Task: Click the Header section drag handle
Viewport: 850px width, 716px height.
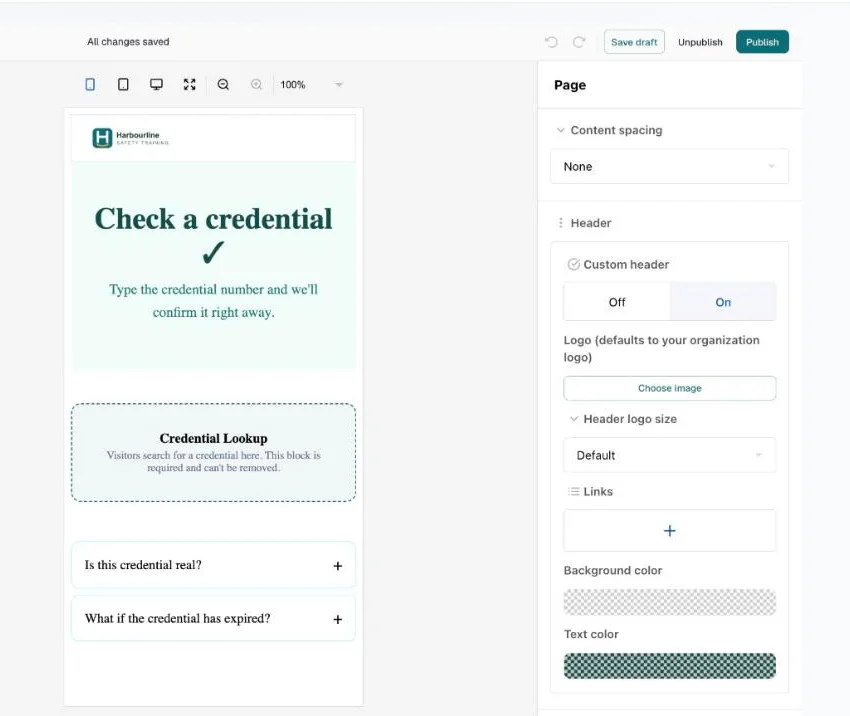Action: tap(561, 223)
